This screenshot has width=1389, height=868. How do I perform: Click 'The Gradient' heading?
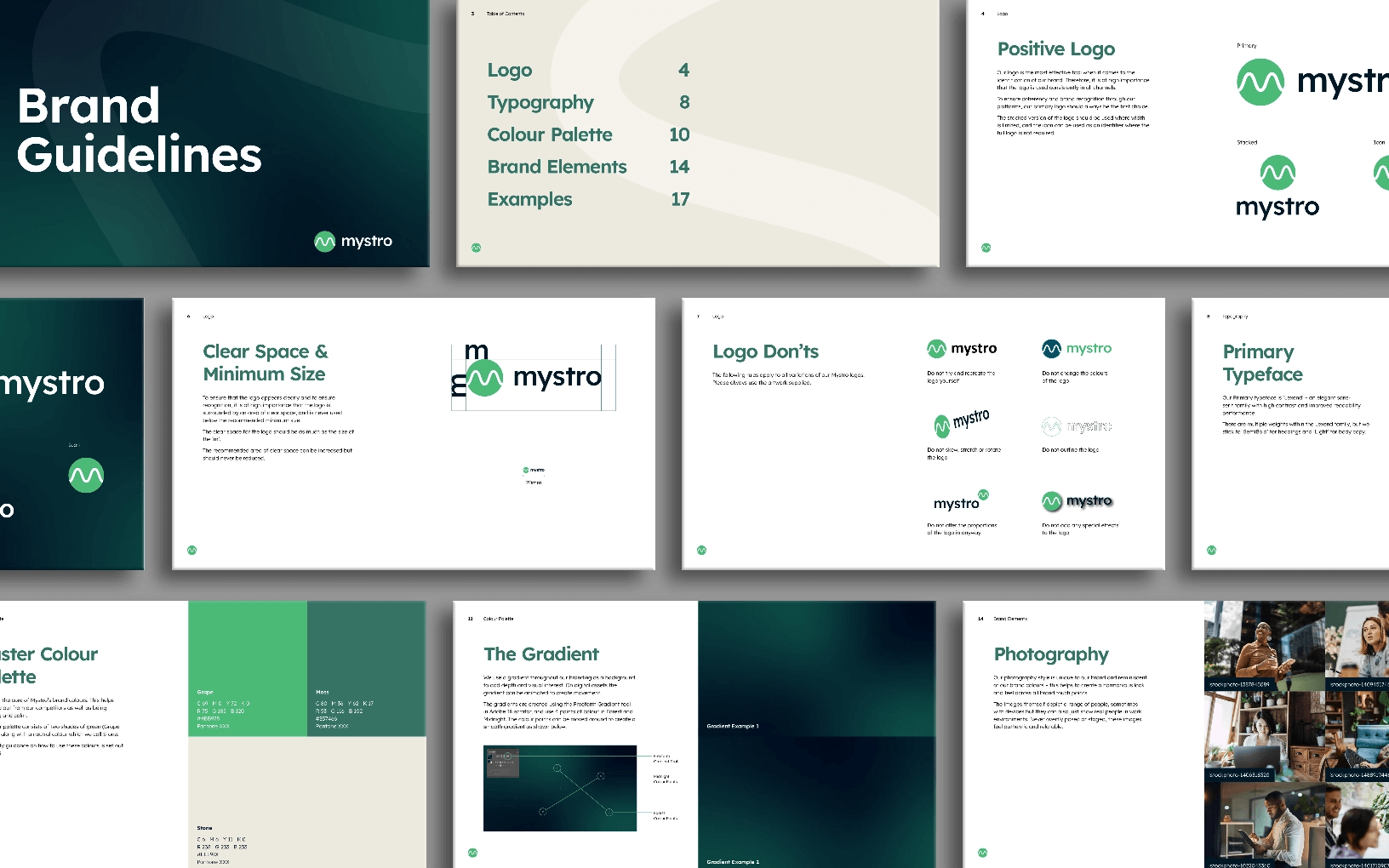click(x=541, y=654)
